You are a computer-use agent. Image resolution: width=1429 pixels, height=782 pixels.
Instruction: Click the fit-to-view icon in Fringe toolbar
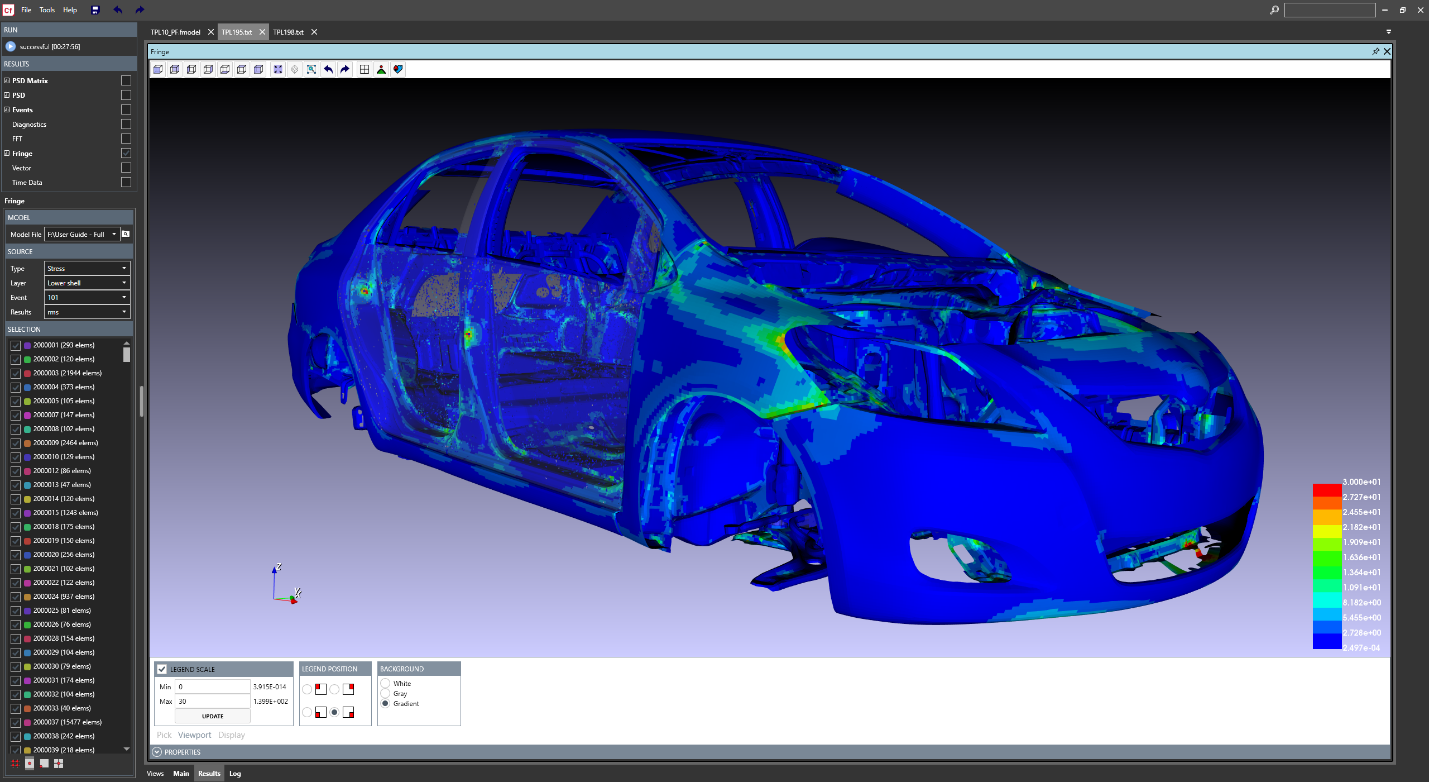coord(277,69)
